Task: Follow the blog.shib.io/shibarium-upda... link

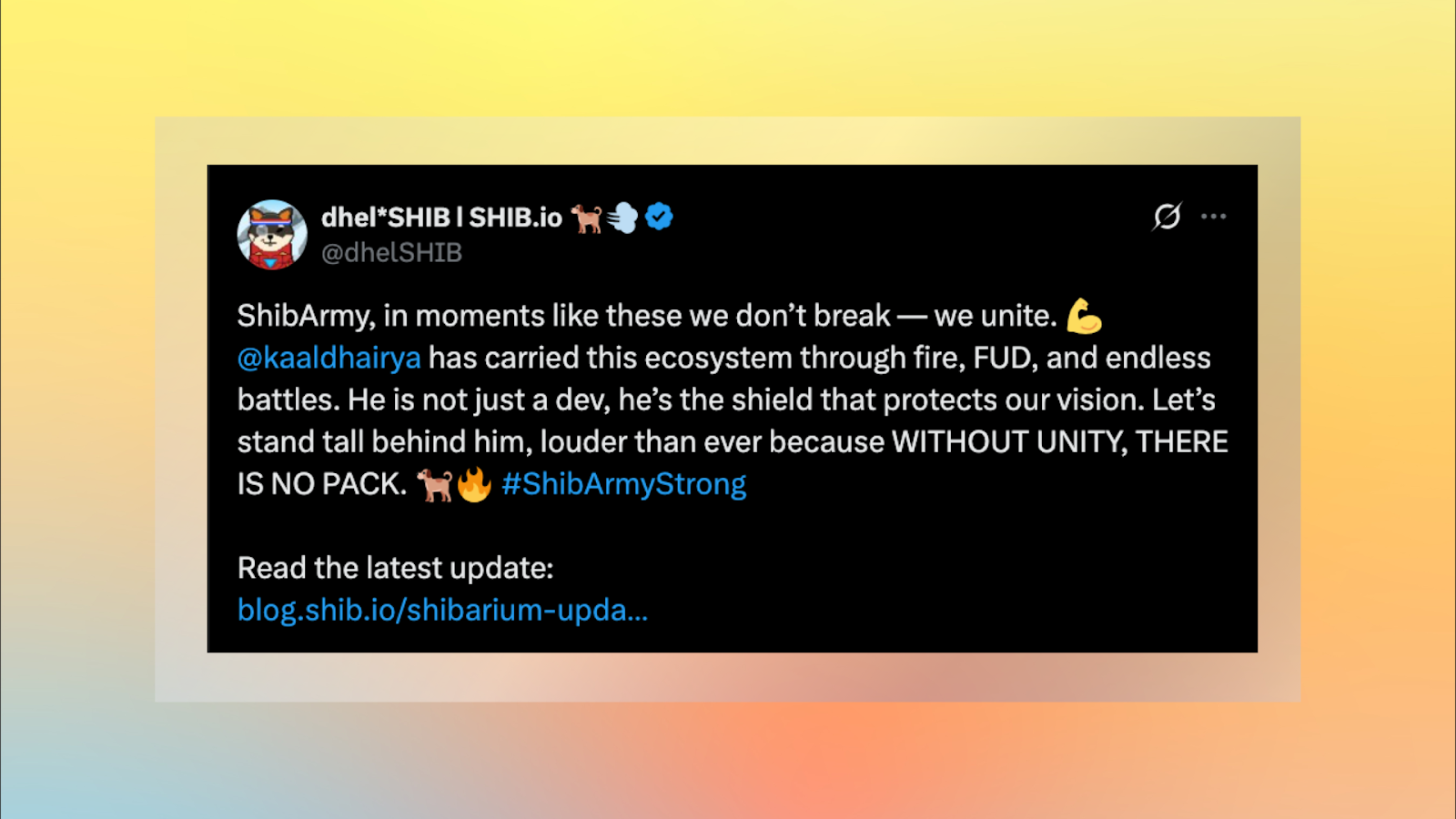Action: (x=442, y=610)
